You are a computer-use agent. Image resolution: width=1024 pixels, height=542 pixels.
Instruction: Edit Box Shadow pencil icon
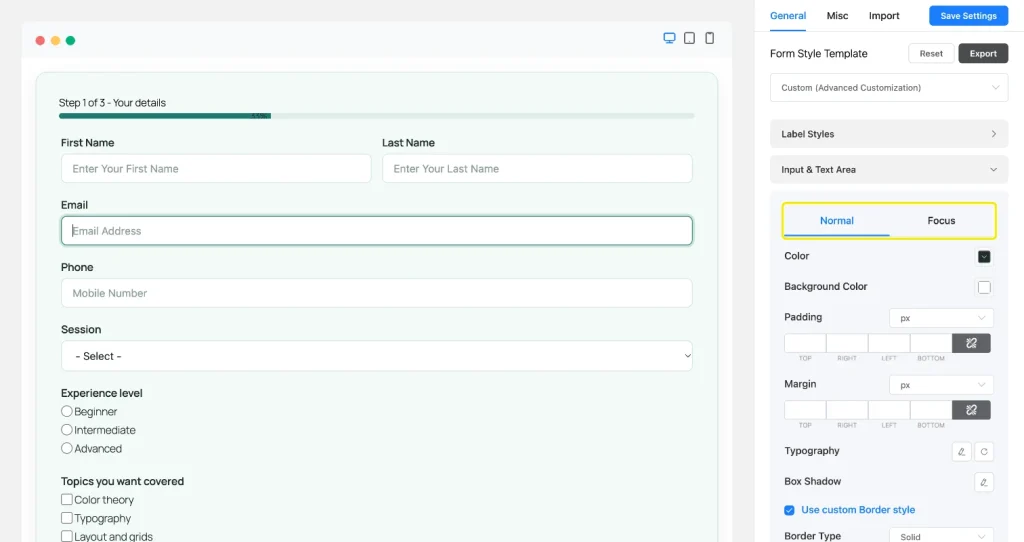pos(984,482)
